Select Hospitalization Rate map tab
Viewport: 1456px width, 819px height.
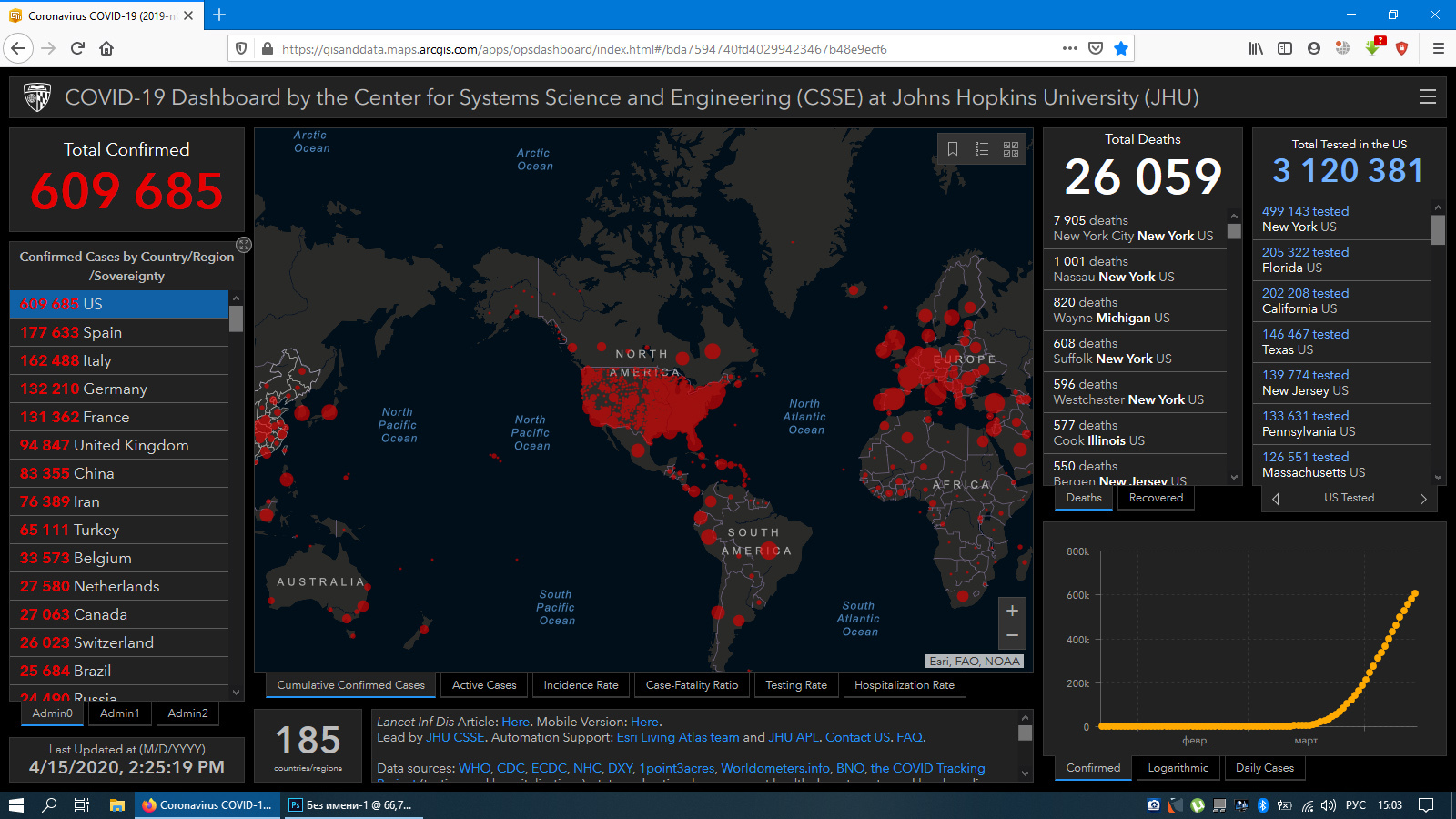pyautogui.click(x=905, y=685)
